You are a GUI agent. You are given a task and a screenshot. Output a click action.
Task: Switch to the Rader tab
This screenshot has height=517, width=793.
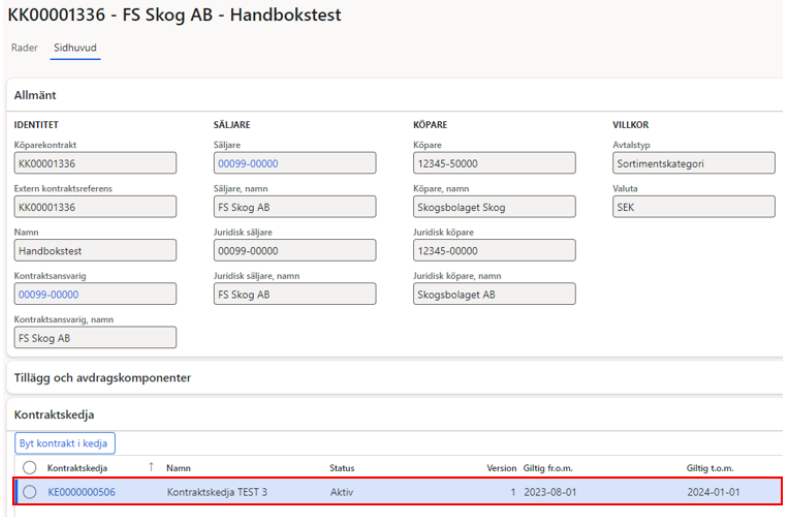[22, 47]
